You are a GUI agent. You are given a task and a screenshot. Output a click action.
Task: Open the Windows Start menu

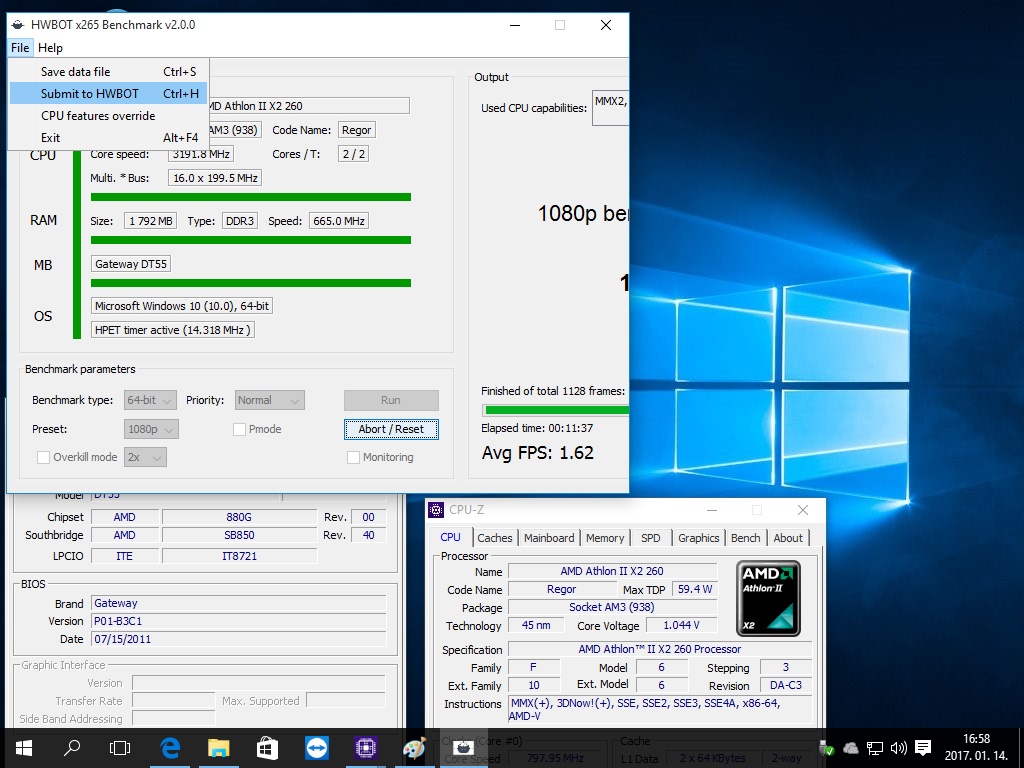coord(24,748)
